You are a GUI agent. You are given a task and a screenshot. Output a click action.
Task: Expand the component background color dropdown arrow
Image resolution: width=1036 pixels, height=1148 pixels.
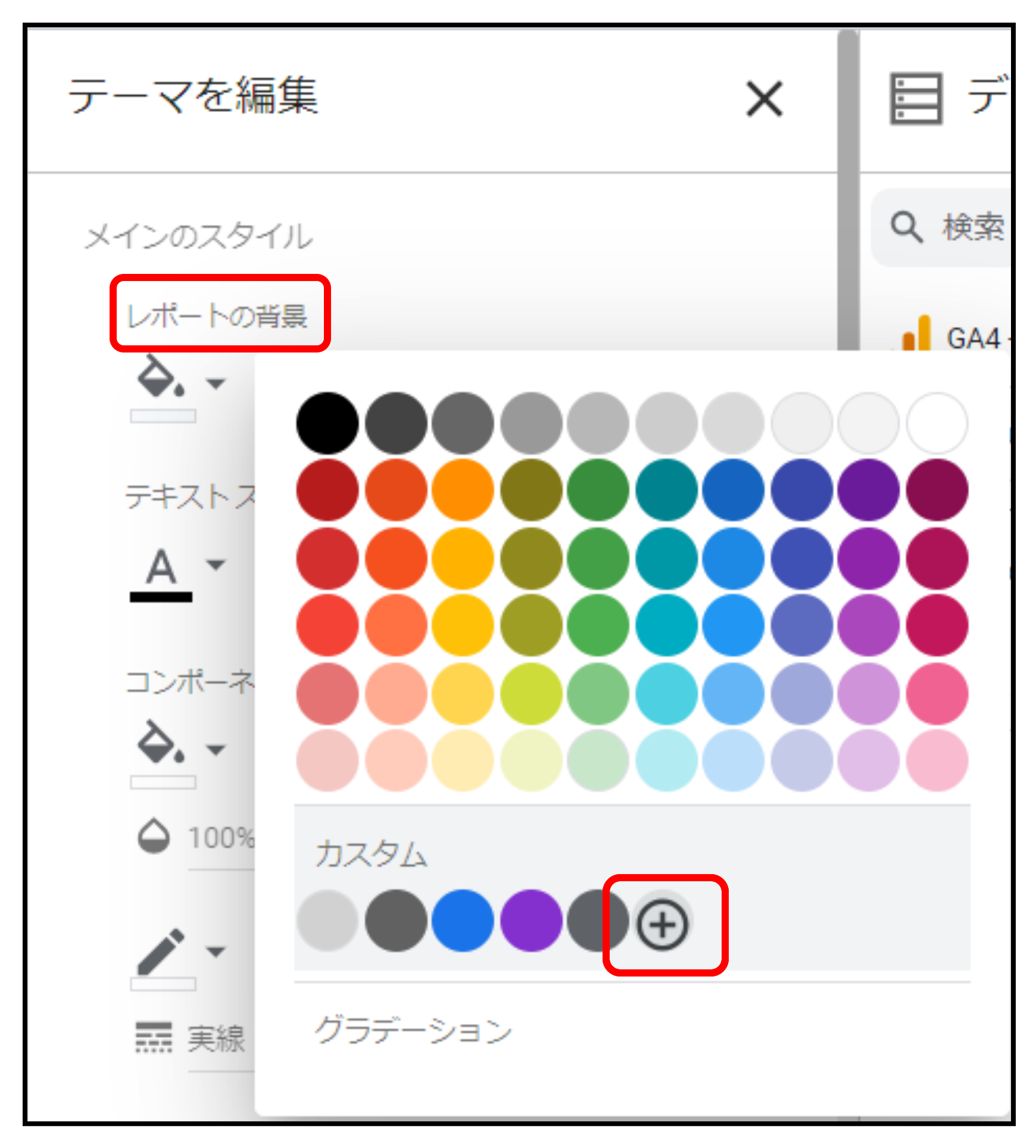[216, 748]
